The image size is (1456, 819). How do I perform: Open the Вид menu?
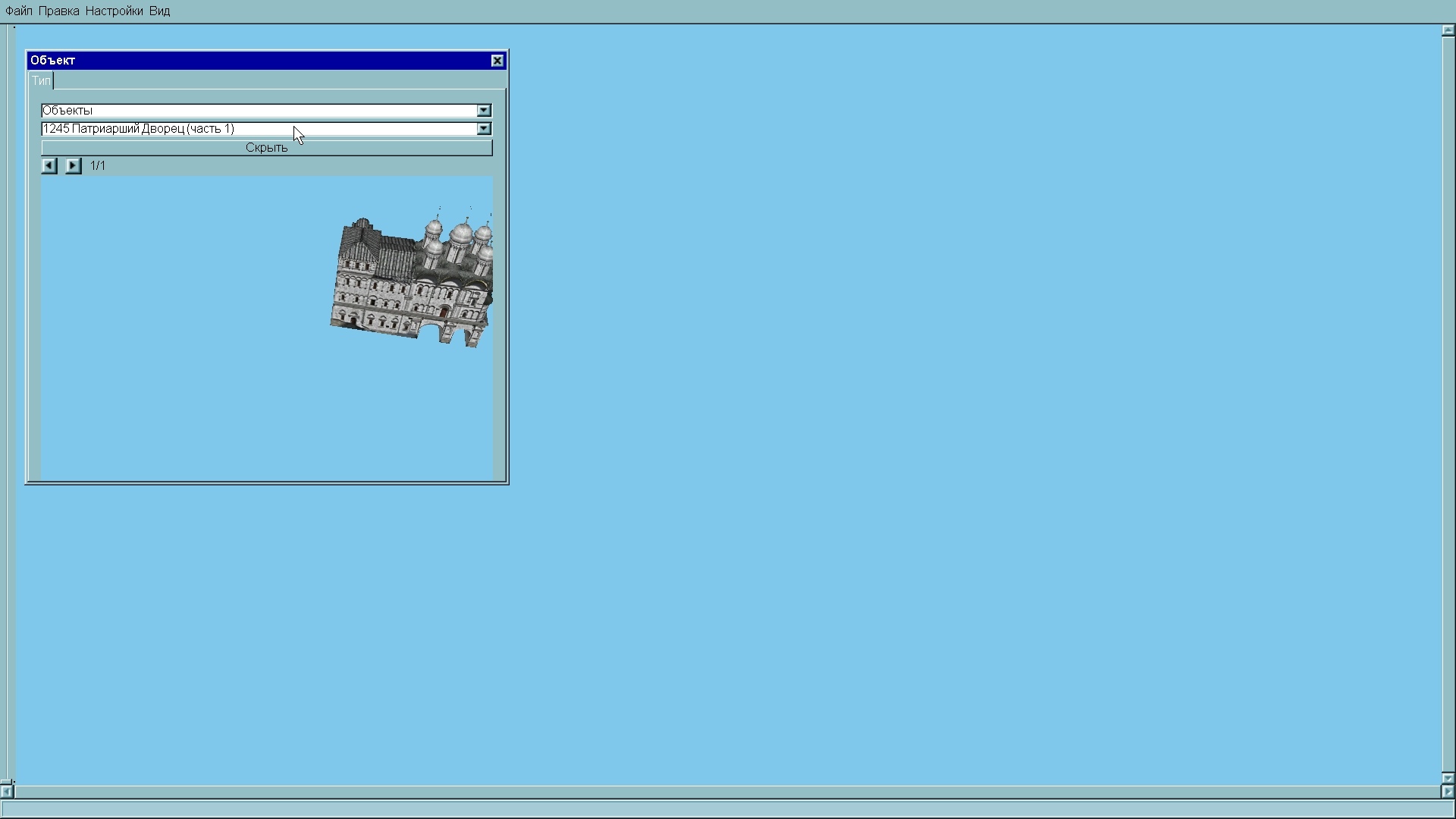[x=159, y=11]
